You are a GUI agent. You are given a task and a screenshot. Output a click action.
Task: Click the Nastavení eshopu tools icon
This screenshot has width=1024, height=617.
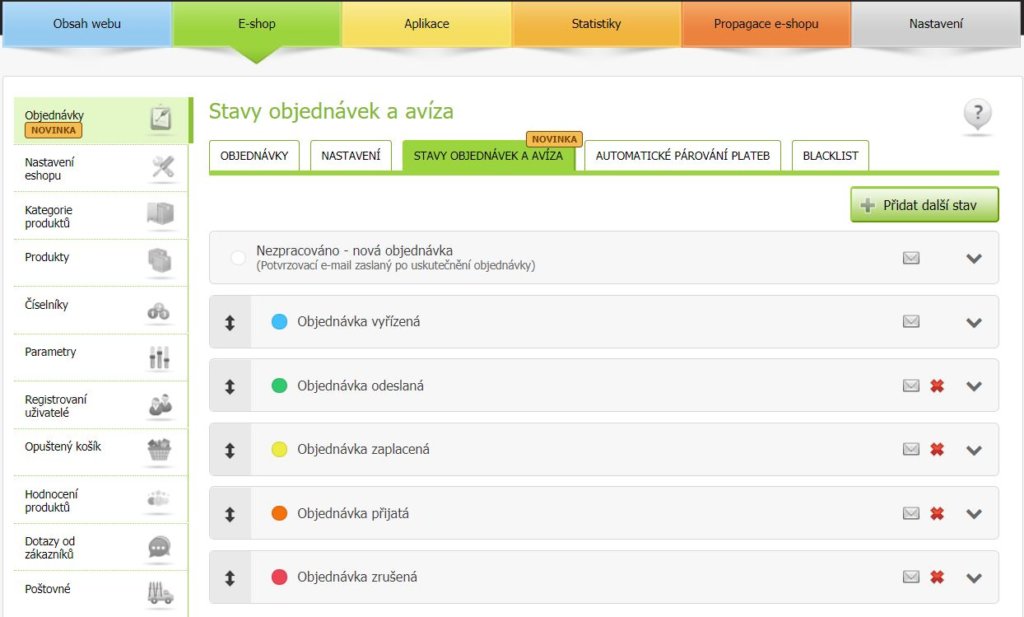162,167
